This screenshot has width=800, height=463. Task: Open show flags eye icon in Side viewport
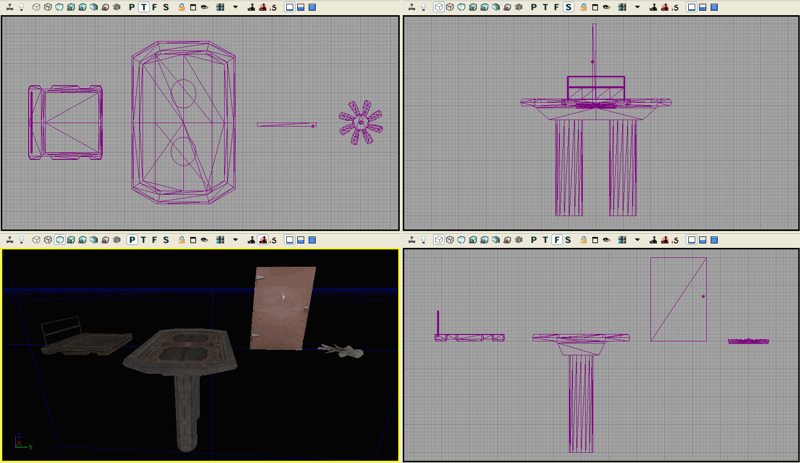point(607,7)
